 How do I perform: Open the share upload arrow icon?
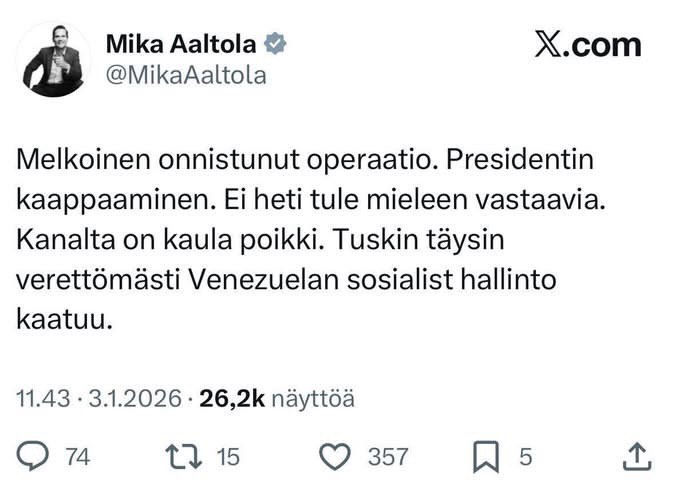[636, 457]
